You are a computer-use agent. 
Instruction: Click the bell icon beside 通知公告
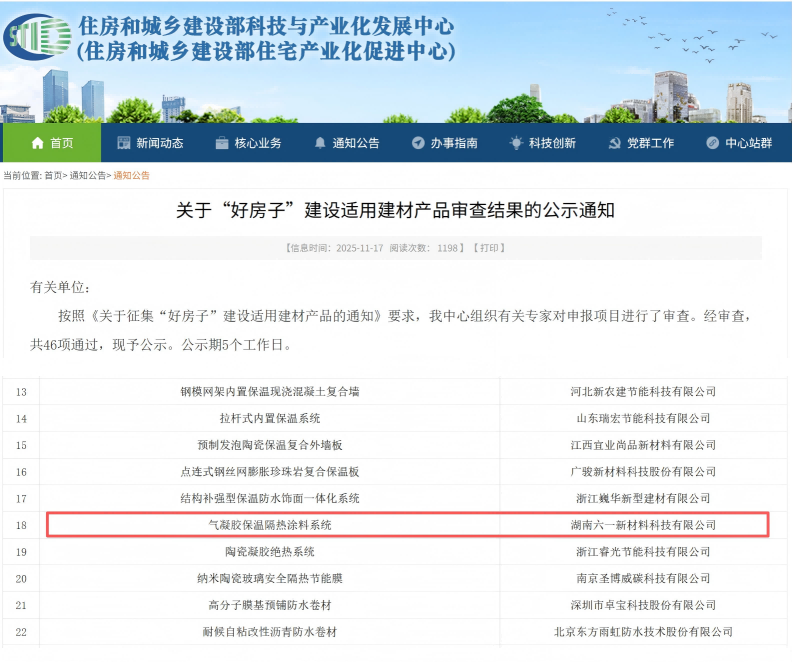pos(320,143)
